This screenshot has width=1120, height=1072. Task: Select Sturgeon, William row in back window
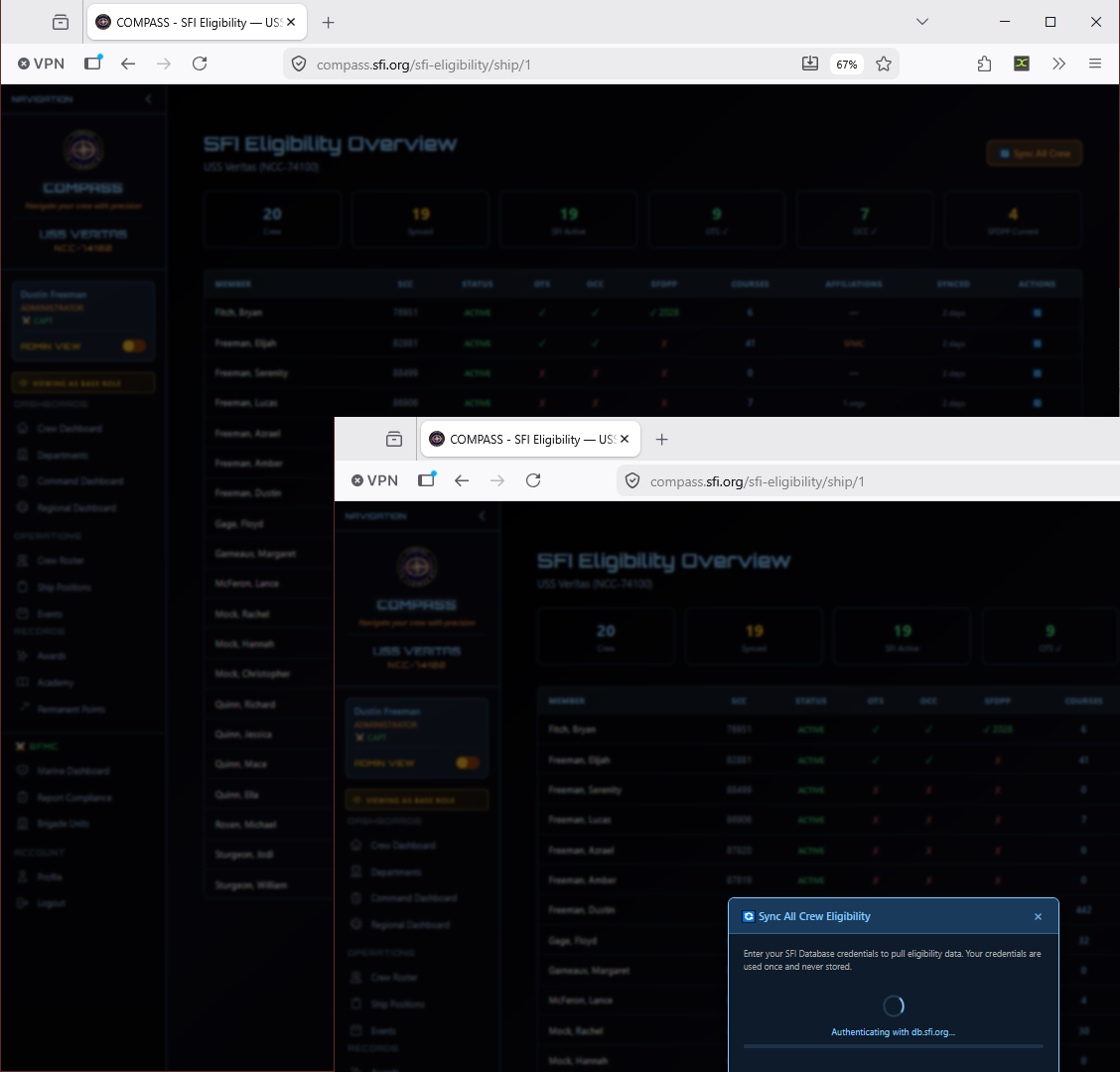point(268,885)
